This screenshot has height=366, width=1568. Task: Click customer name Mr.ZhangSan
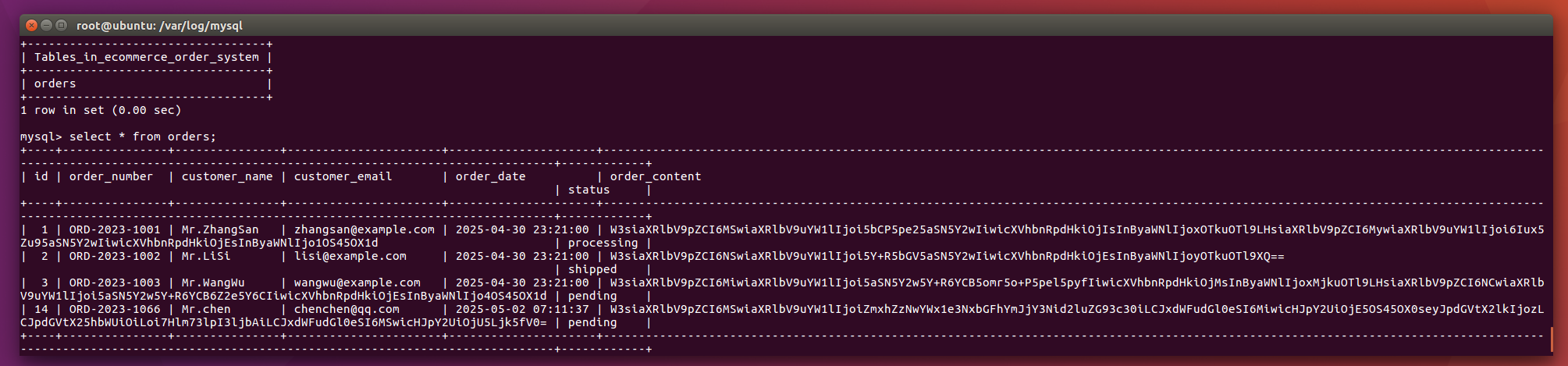point(219,229)
